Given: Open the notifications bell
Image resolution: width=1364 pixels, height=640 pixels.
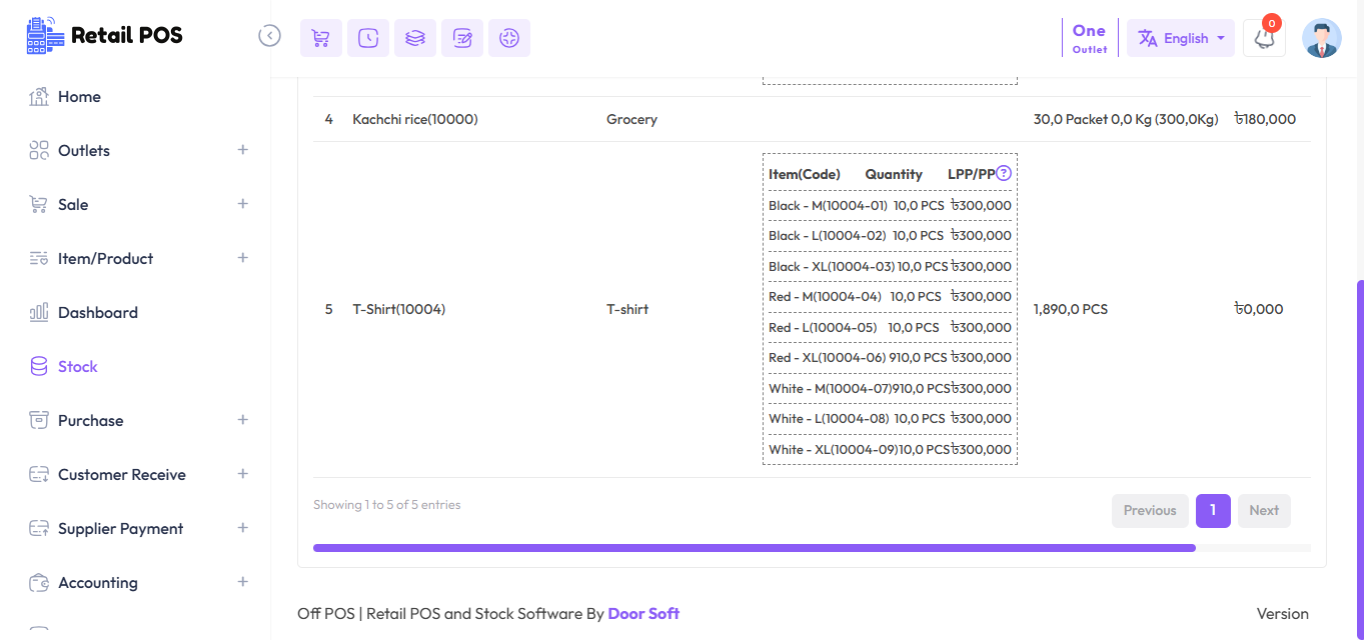Looking at the screenshot, I should [1264, 39].
